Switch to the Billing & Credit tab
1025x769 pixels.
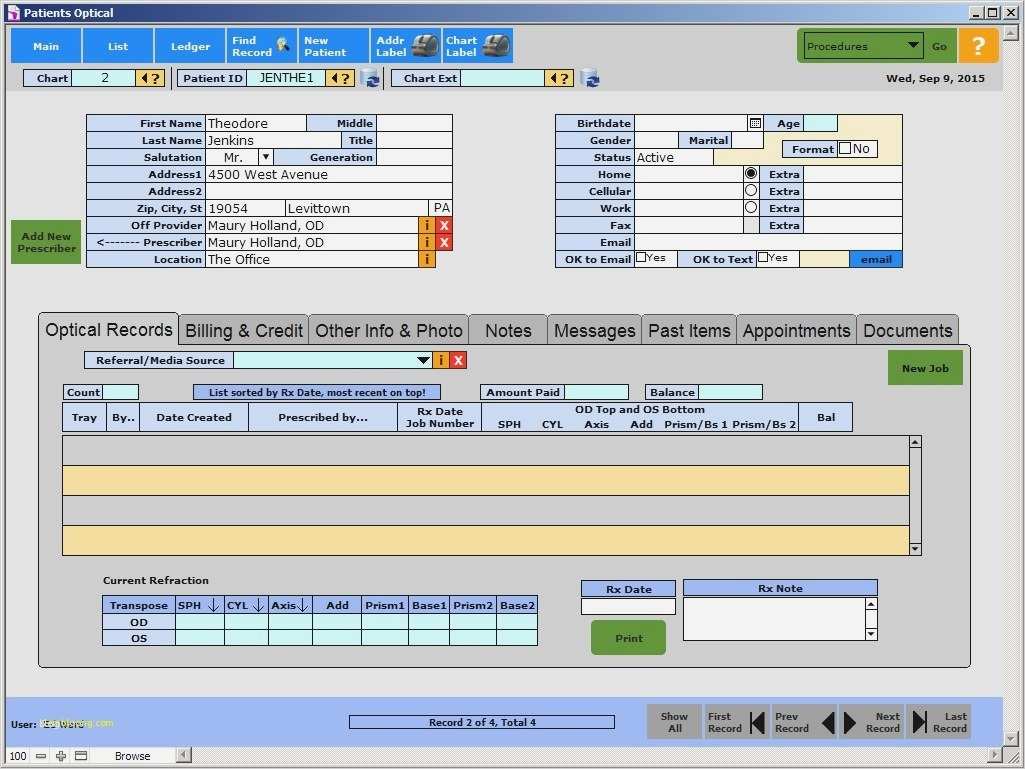point(243,329)
